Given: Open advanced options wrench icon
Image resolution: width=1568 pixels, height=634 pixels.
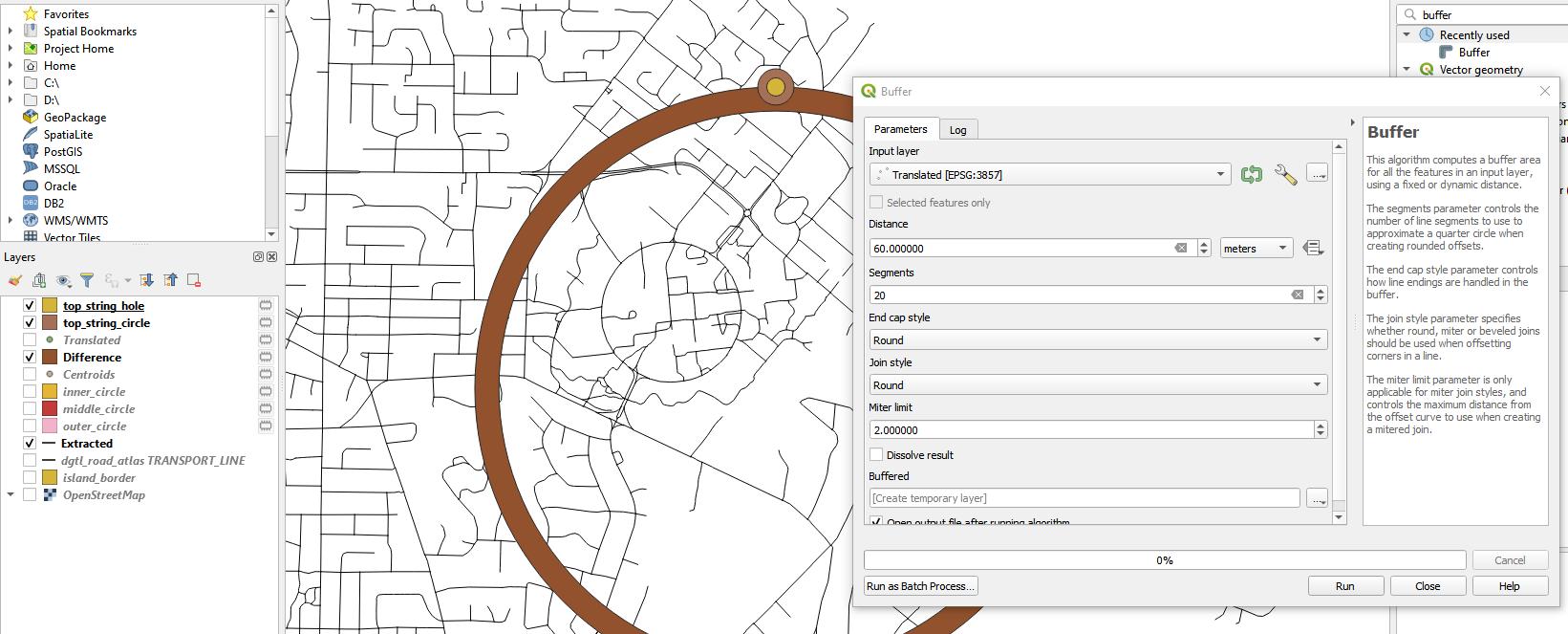Looking at the screenshot, I should point(1285,174).
